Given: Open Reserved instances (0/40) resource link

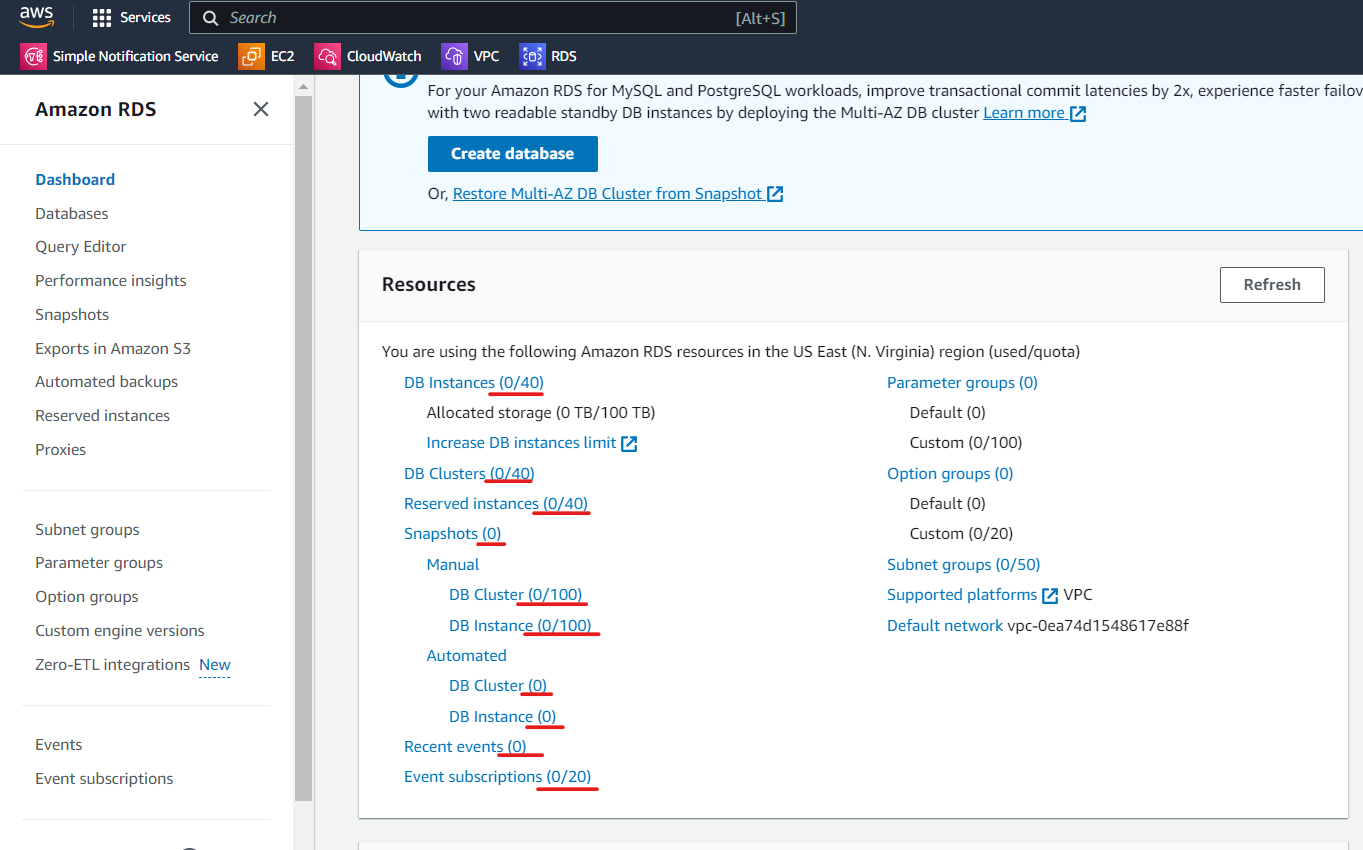Looking at the screenshot, I should click(496, 504).
